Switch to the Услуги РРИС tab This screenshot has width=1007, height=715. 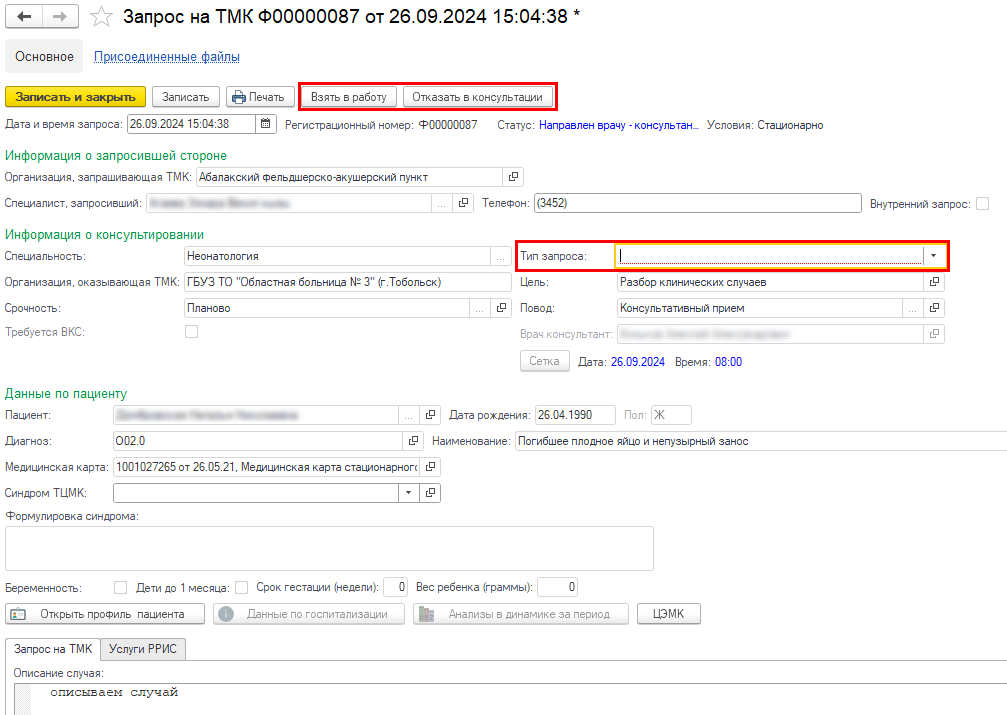click(144, 649)
